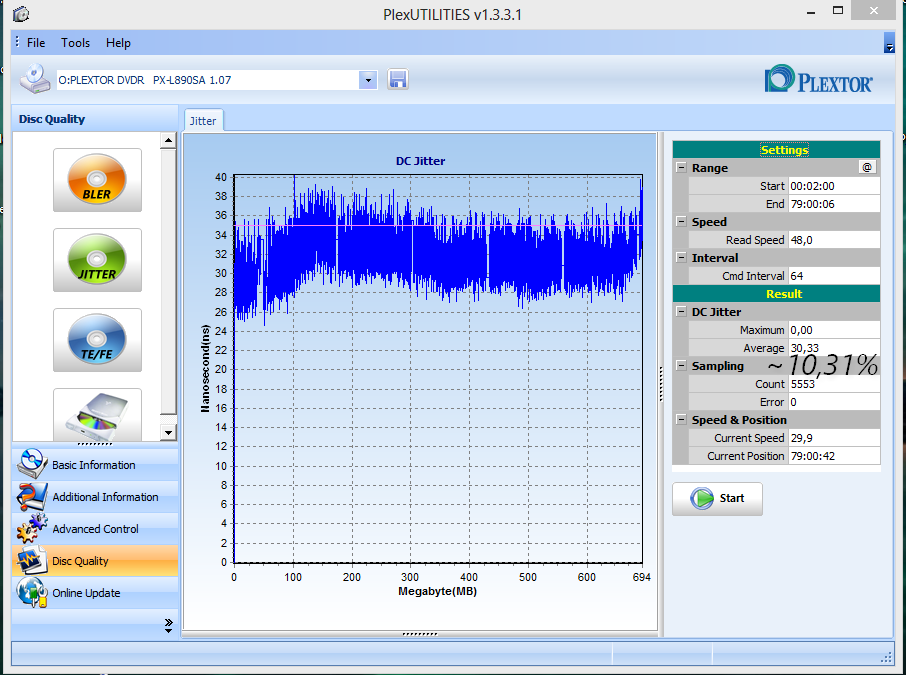Click the @ button in the Range row
The height and width of the screenshot is (675, 906).
(867, 168)
